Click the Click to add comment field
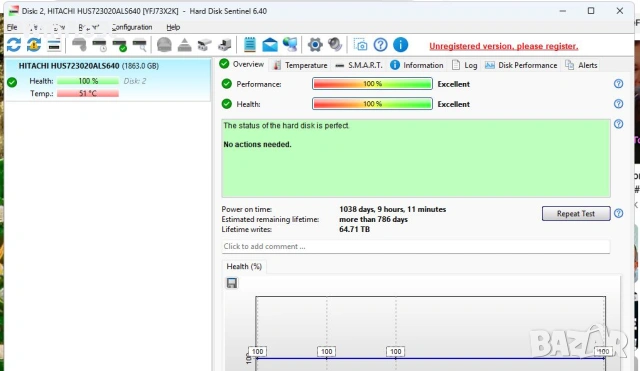Viewport: 640px width, 371px height. (416, 247)
